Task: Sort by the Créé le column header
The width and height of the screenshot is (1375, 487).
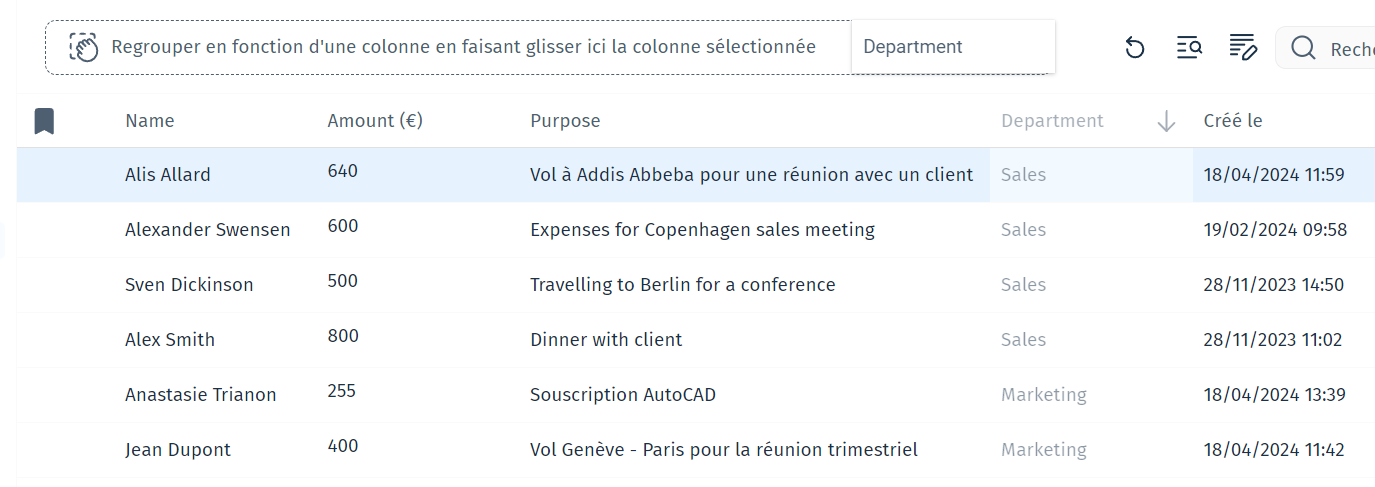Action: click(1232, 121)
